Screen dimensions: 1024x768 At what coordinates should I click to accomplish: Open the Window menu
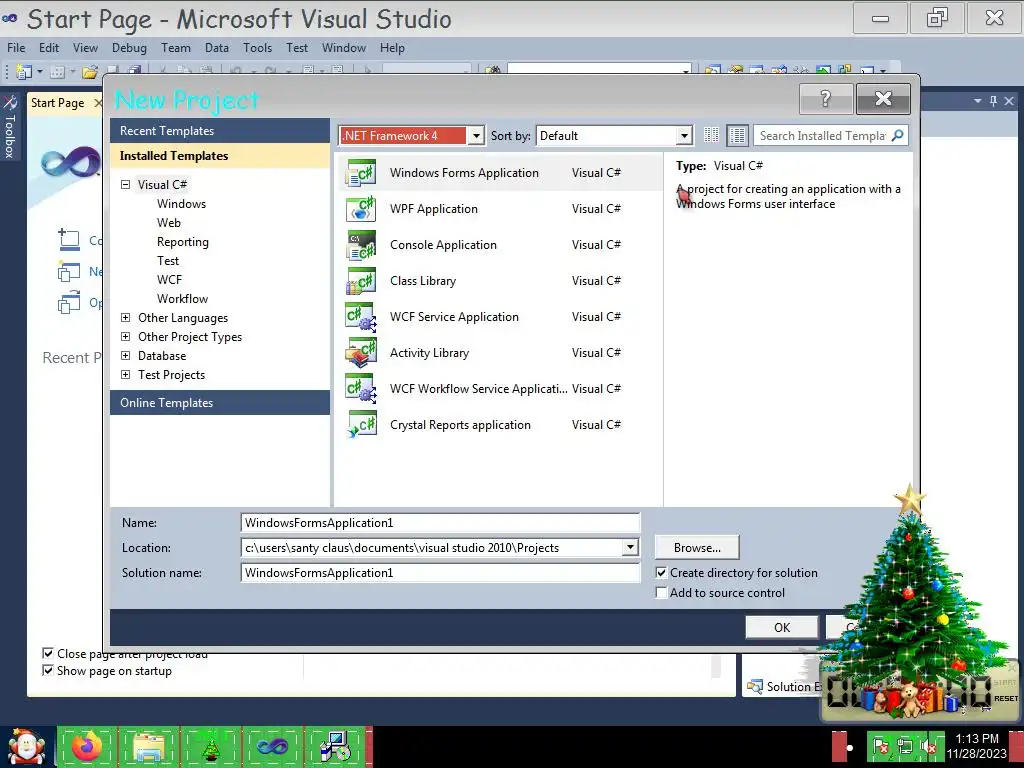(344, 48)
